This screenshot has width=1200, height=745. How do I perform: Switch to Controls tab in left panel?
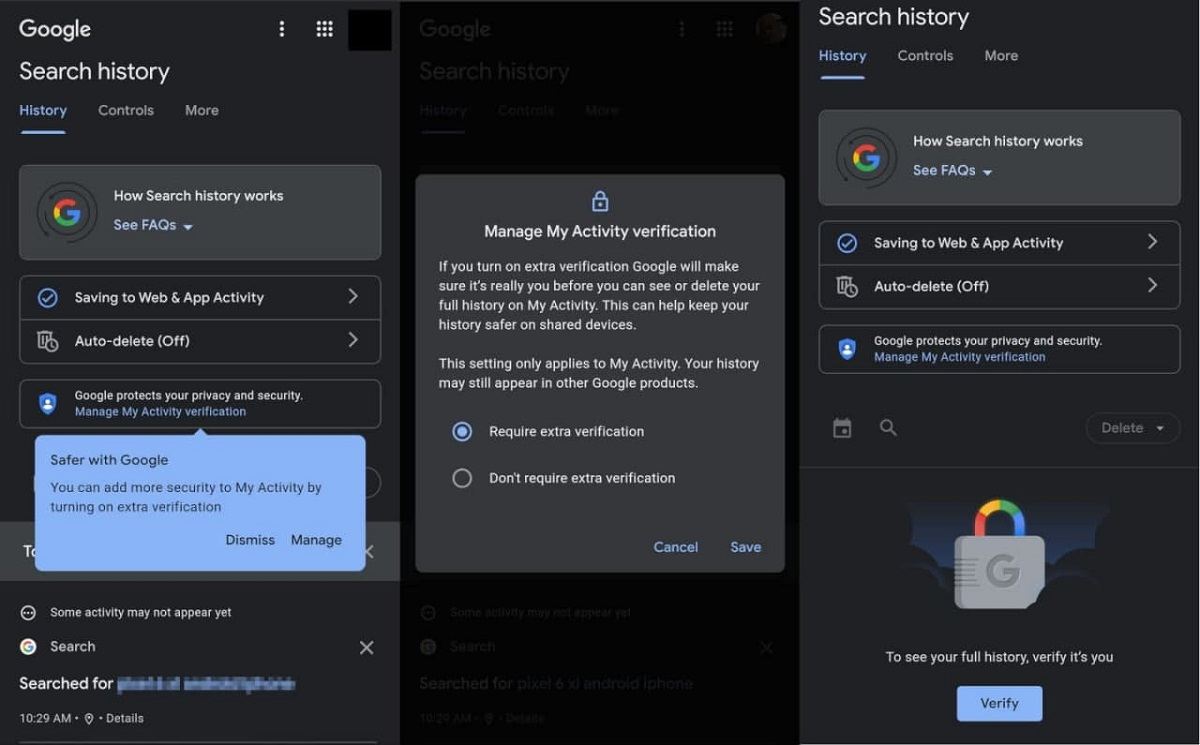126,110
